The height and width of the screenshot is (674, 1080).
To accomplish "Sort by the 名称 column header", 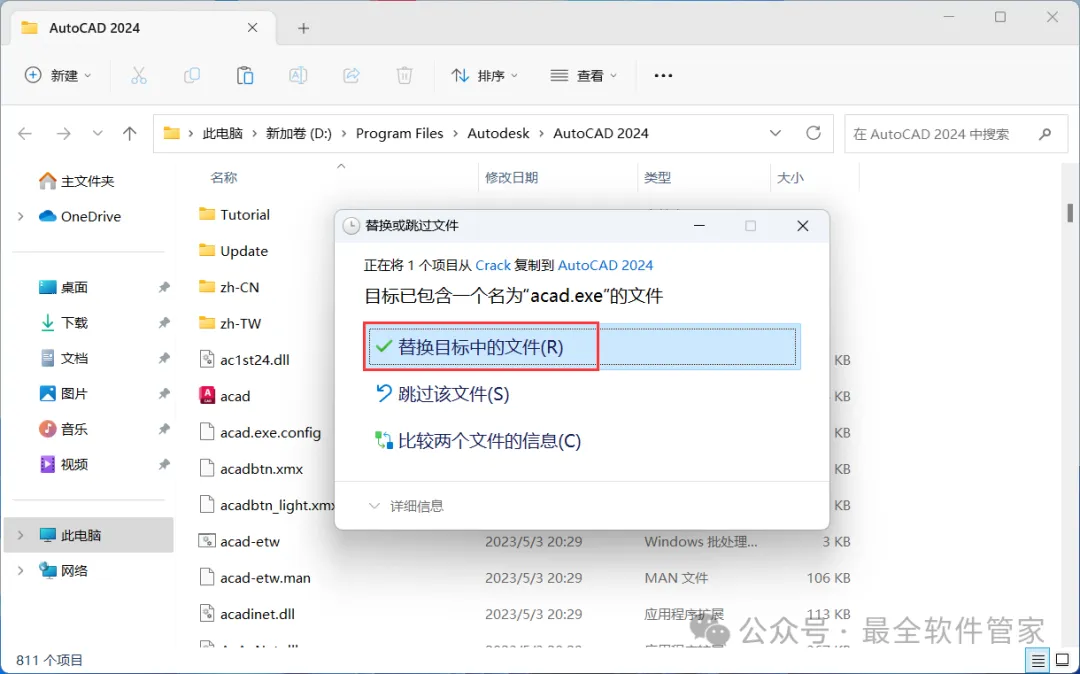I will coord(224,178).
